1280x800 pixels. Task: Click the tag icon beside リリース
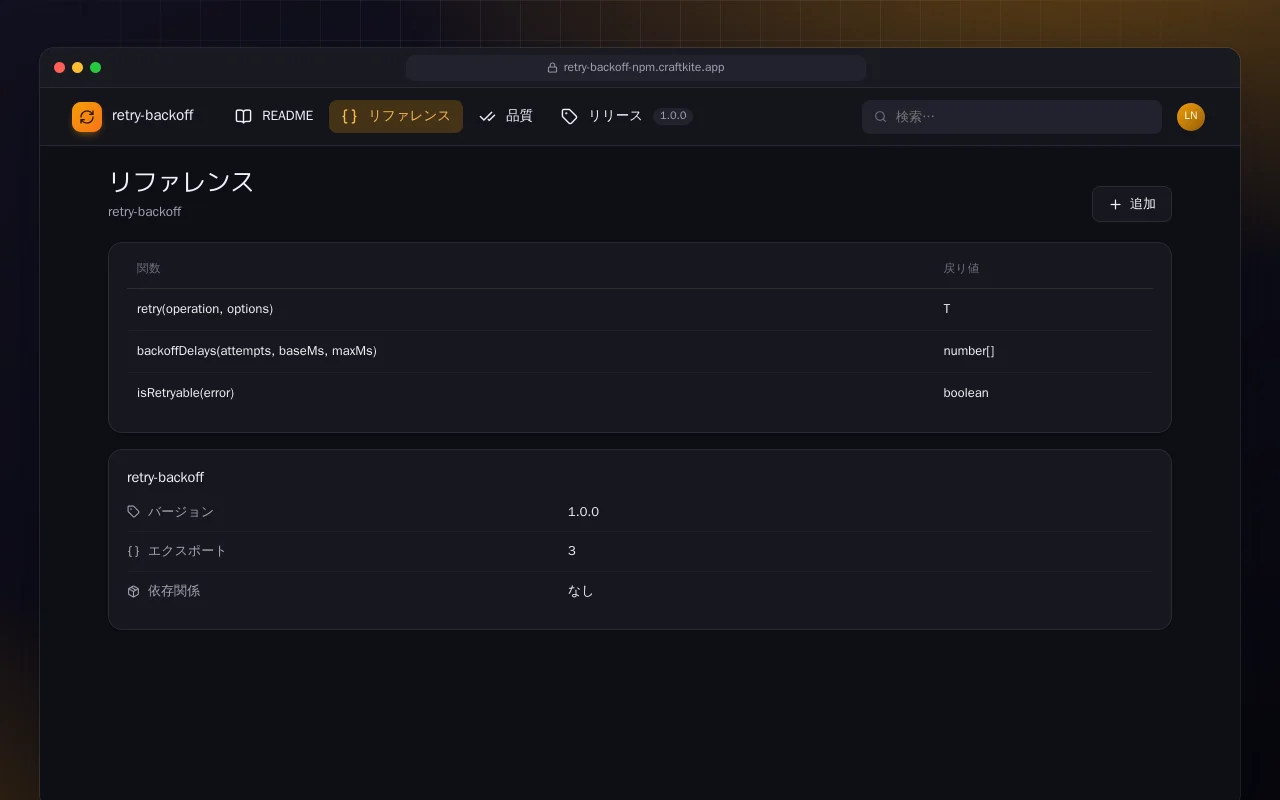click(x=569, y=116)
